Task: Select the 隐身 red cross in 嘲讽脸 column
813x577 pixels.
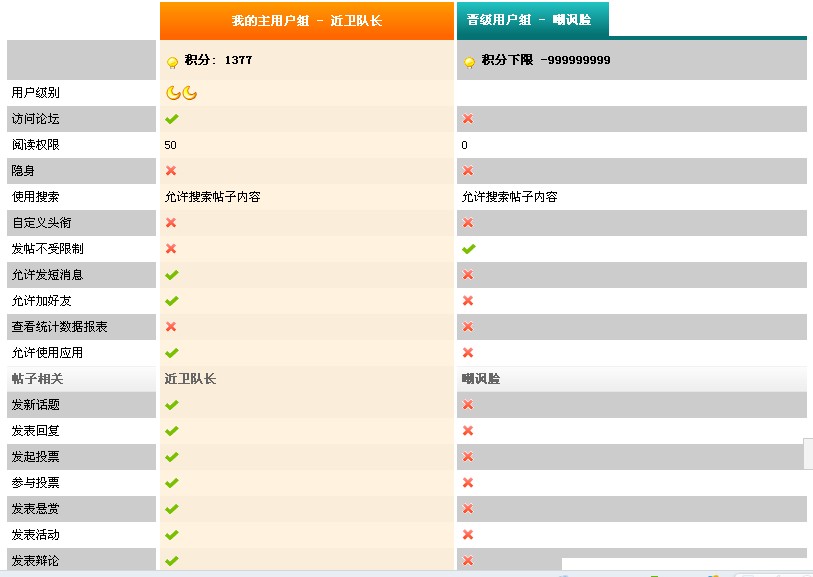Action: (468, 171)
